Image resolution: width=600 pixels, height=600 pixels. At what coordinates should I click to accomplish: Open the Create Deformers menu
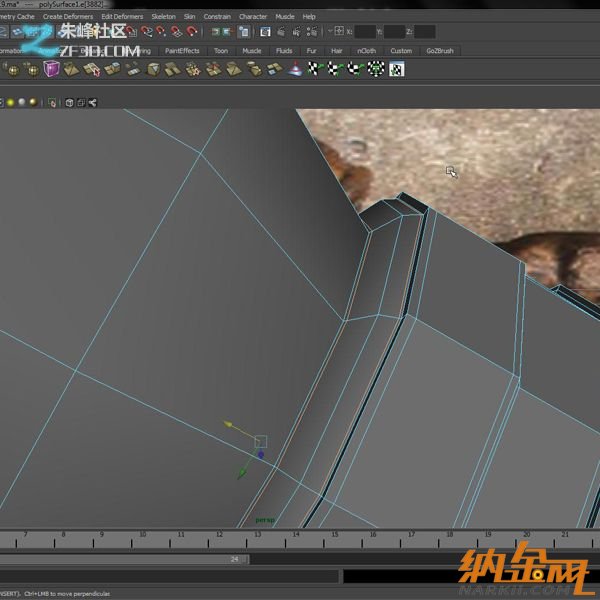(x=68, y=16)
